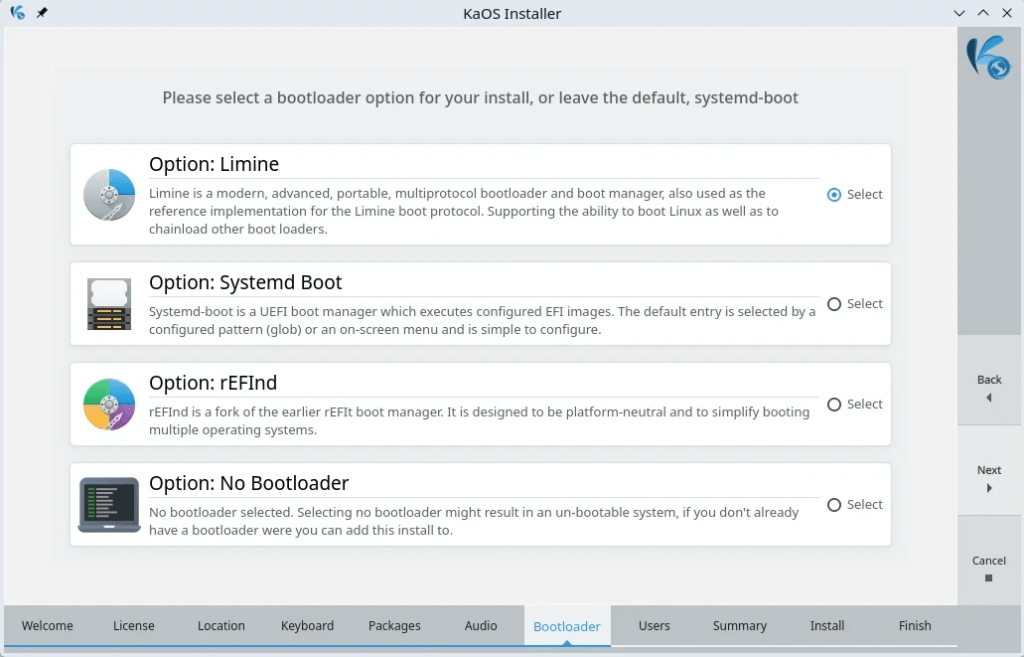Select the Limine radio button
Image resolution: width=1024 pixels, height=657 pixels.
pyautogui.click(x=834, y=195)
